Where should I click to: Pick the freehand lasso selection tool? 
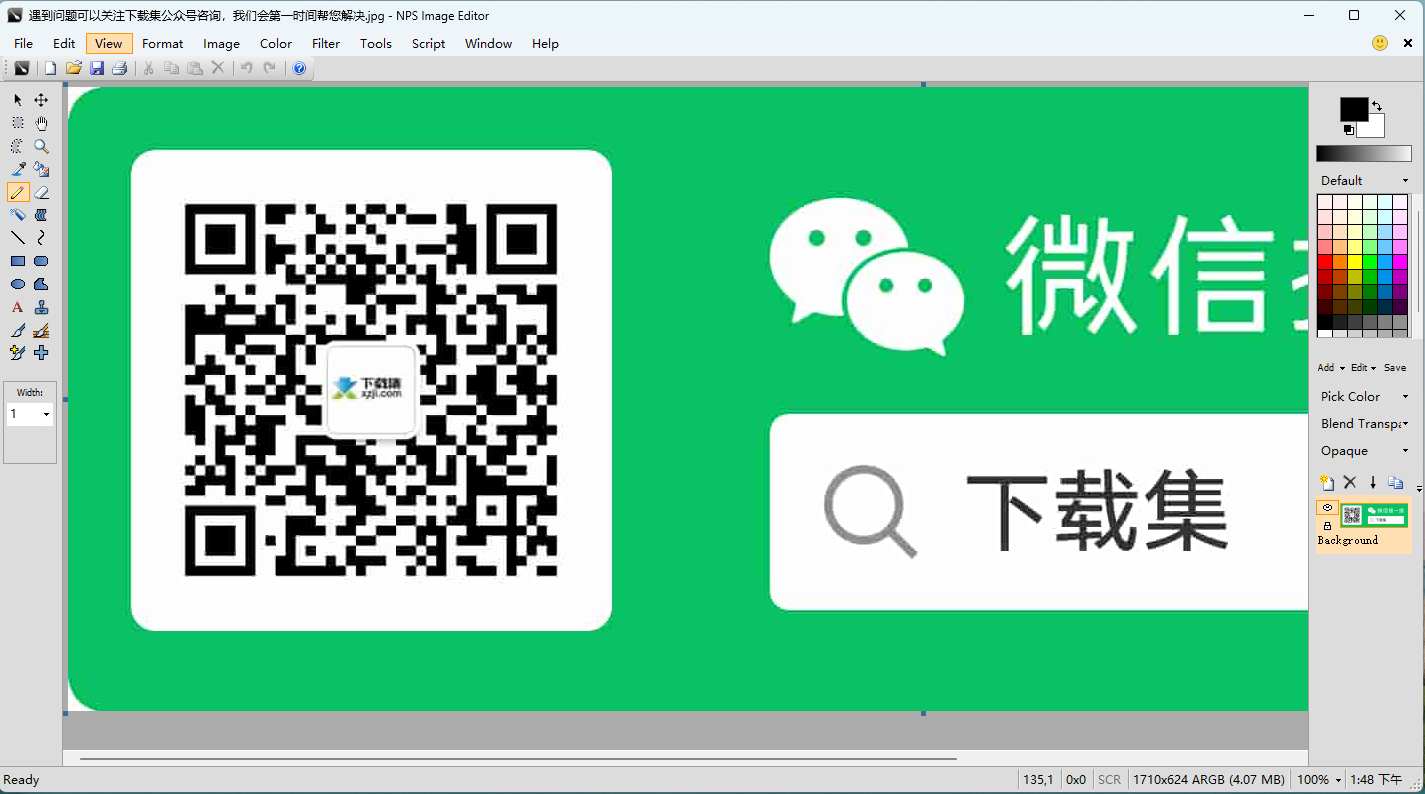tap(18, 146)
